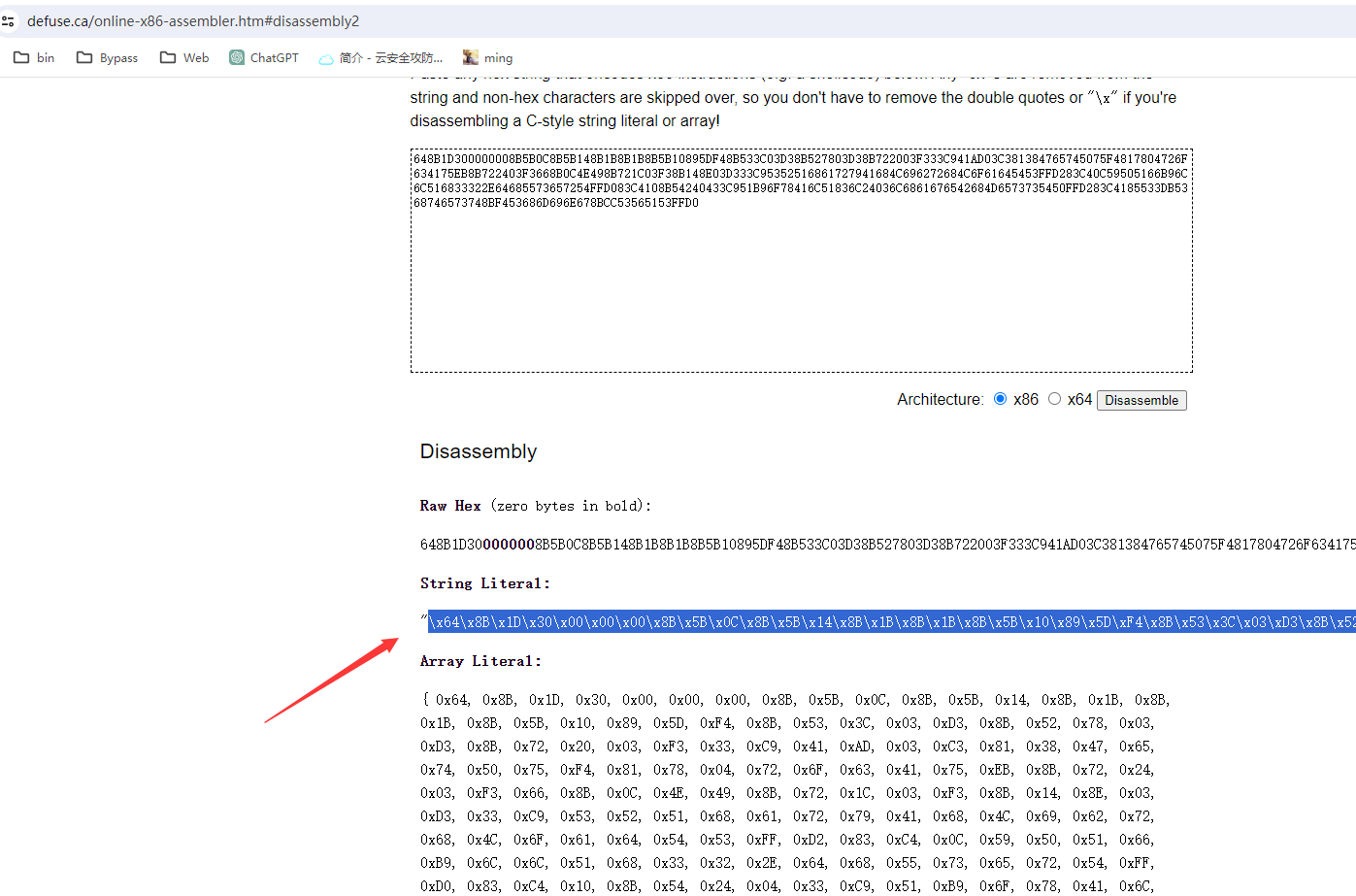Select the x64 architecture radio button
Image resolution: width=1356 pixels, height=896 pixels.
1054,399
